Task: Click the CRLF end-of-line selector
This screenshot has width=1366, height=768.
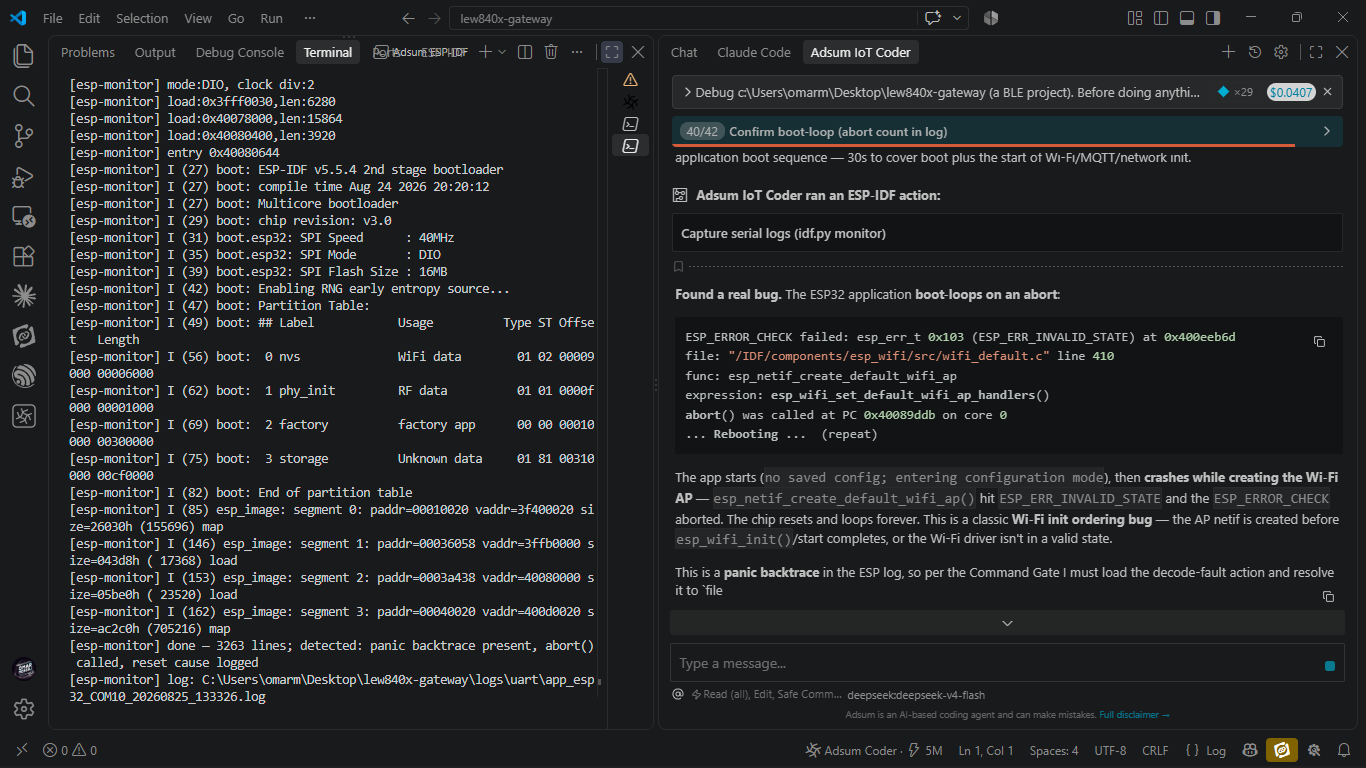Action: (1155, 750)
